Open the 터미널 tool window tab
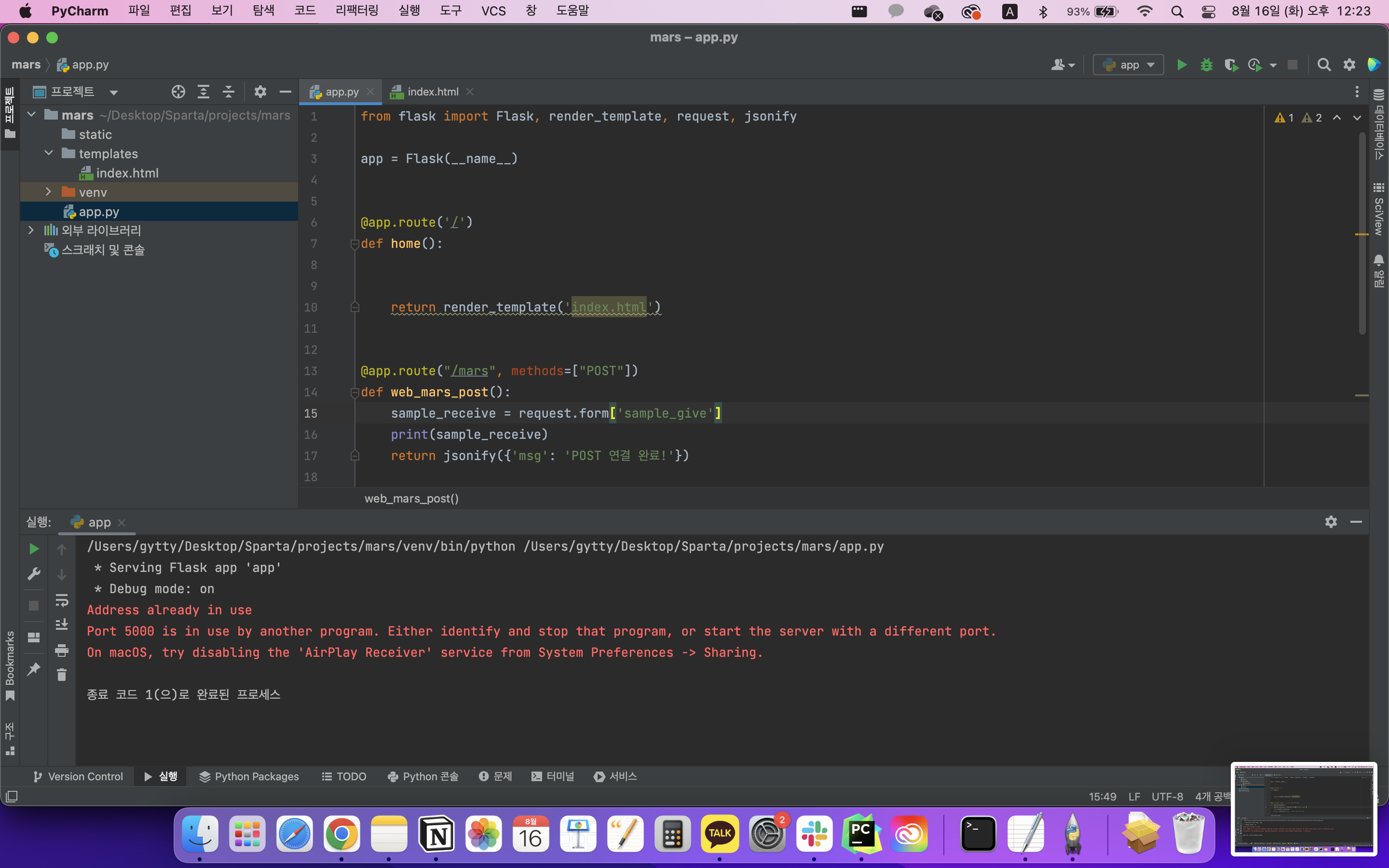Screen dimensions: 1389x868 tap(553, 777)
